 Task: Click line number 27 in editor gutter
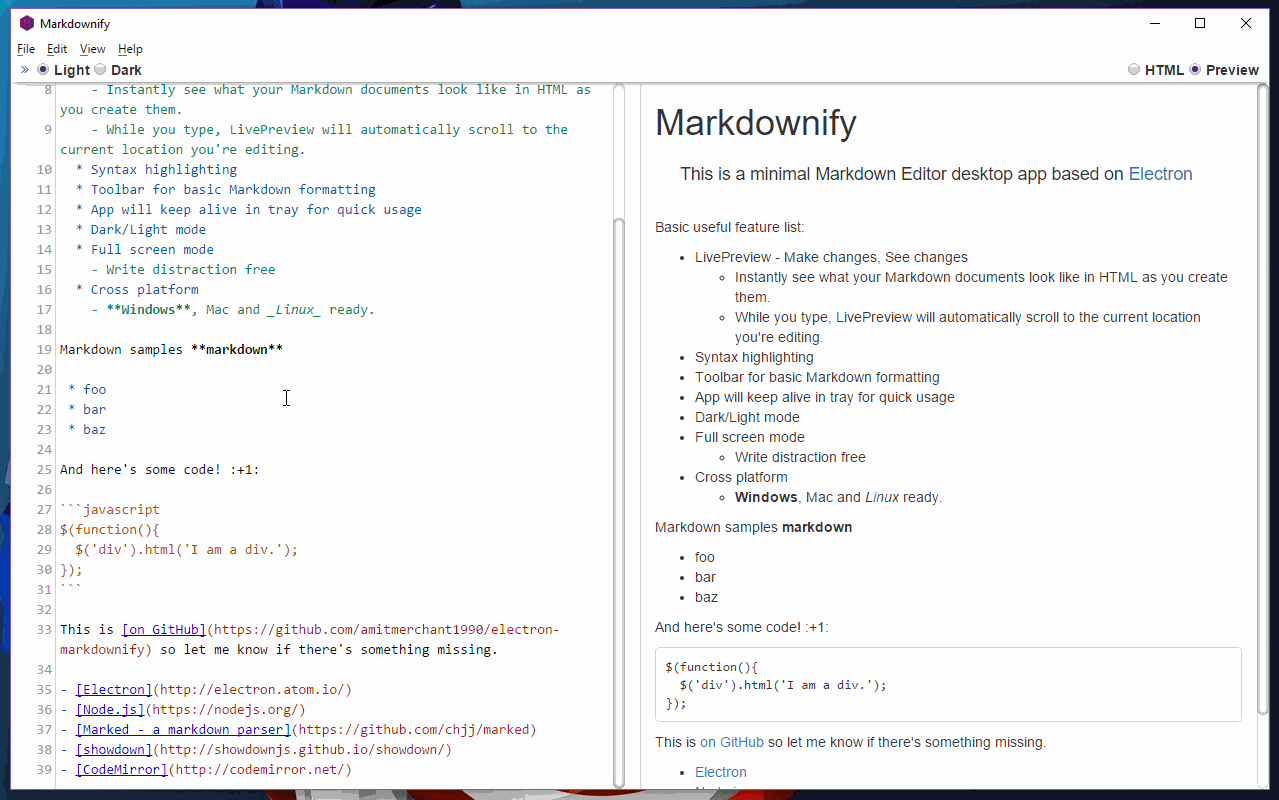[43, 510]
